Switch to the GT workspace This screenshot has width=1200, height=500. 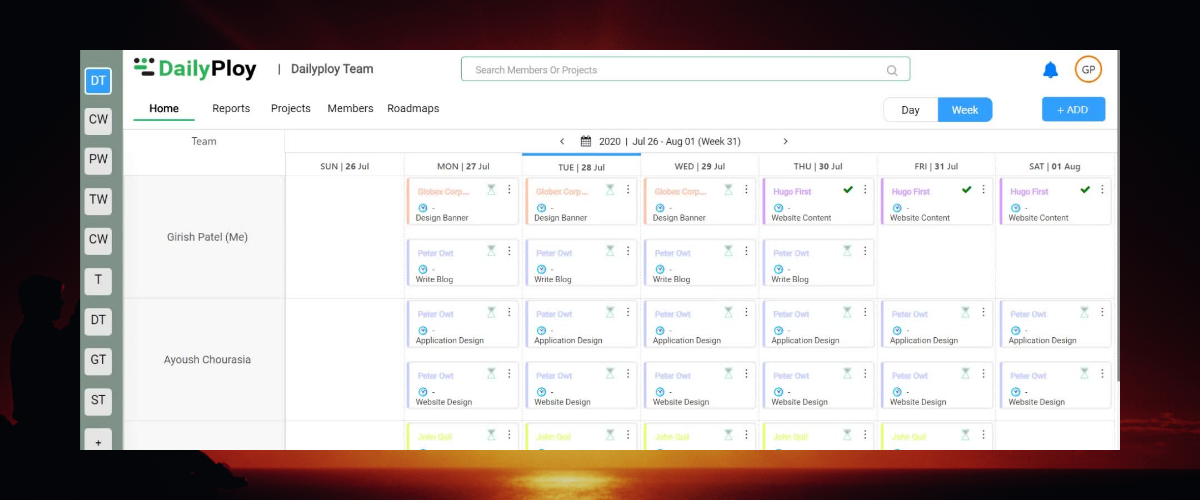[98, 360]
